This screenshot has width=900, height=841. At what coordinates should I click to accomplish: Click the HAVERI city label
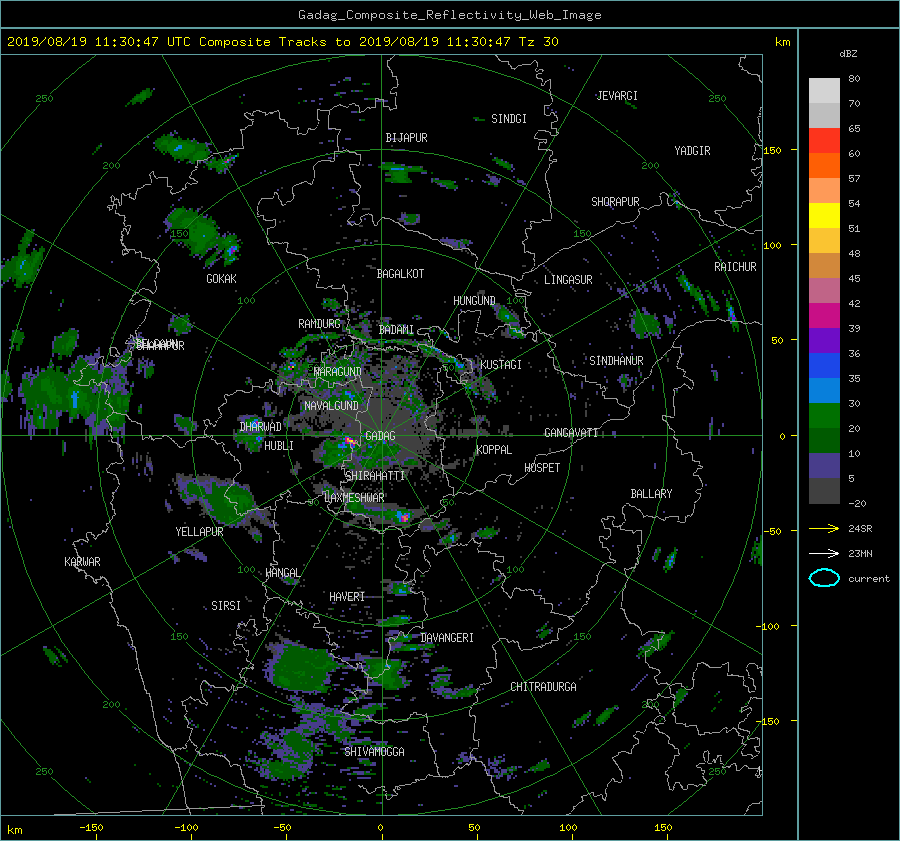pos(347,597)
